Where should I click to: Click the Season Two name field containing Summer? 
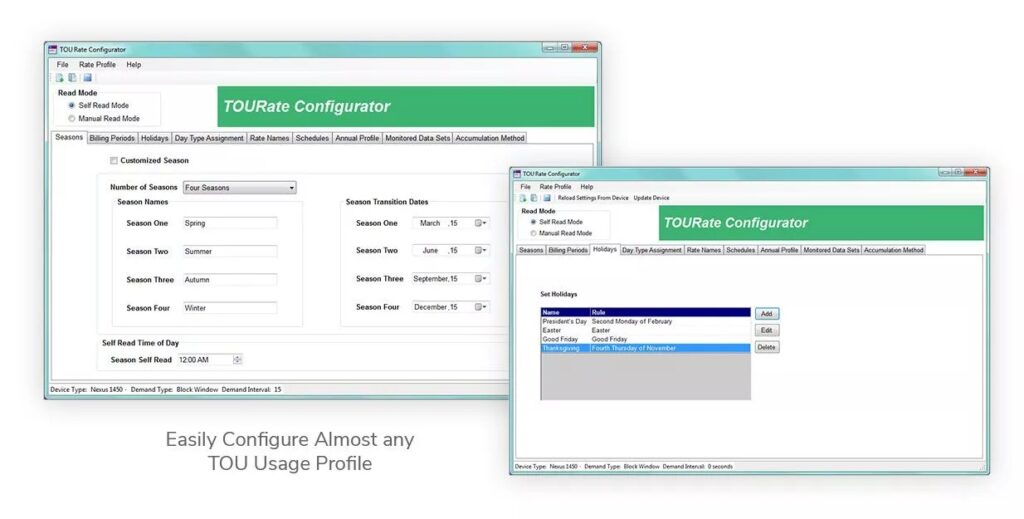click(x=230, y=251)
